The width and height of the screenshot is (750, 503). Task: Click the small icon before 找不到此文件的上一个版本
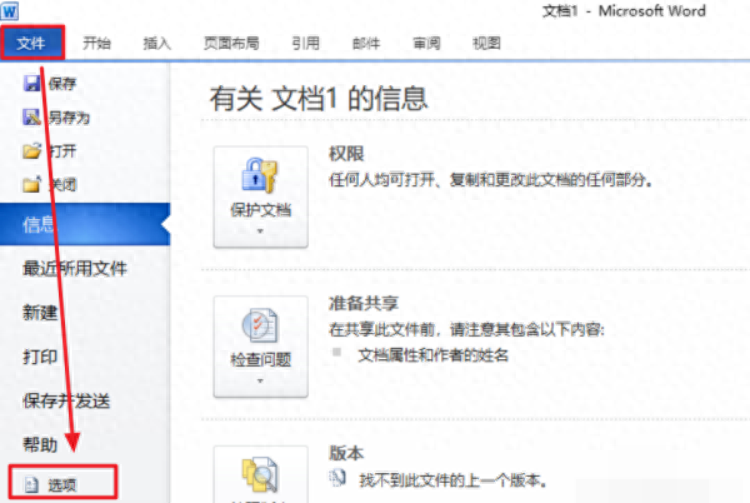[337, 478]
